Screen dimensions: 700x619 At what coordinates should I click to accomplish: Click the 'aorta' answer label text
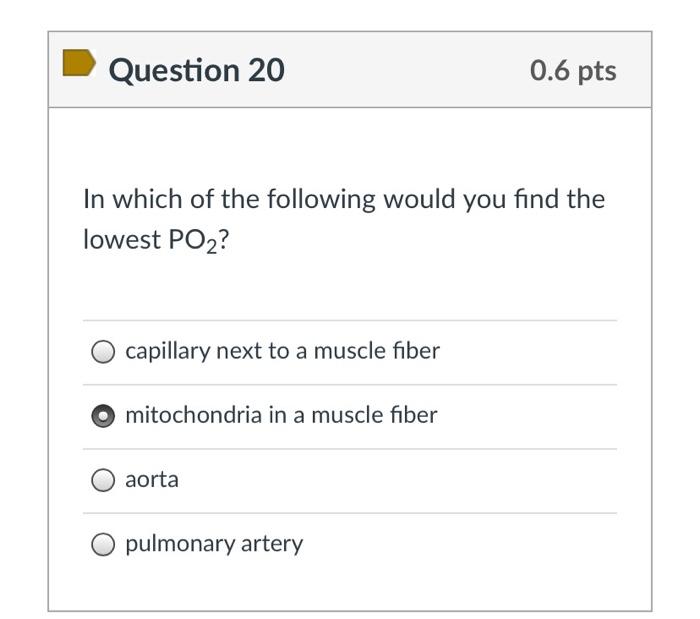point(152,479)
